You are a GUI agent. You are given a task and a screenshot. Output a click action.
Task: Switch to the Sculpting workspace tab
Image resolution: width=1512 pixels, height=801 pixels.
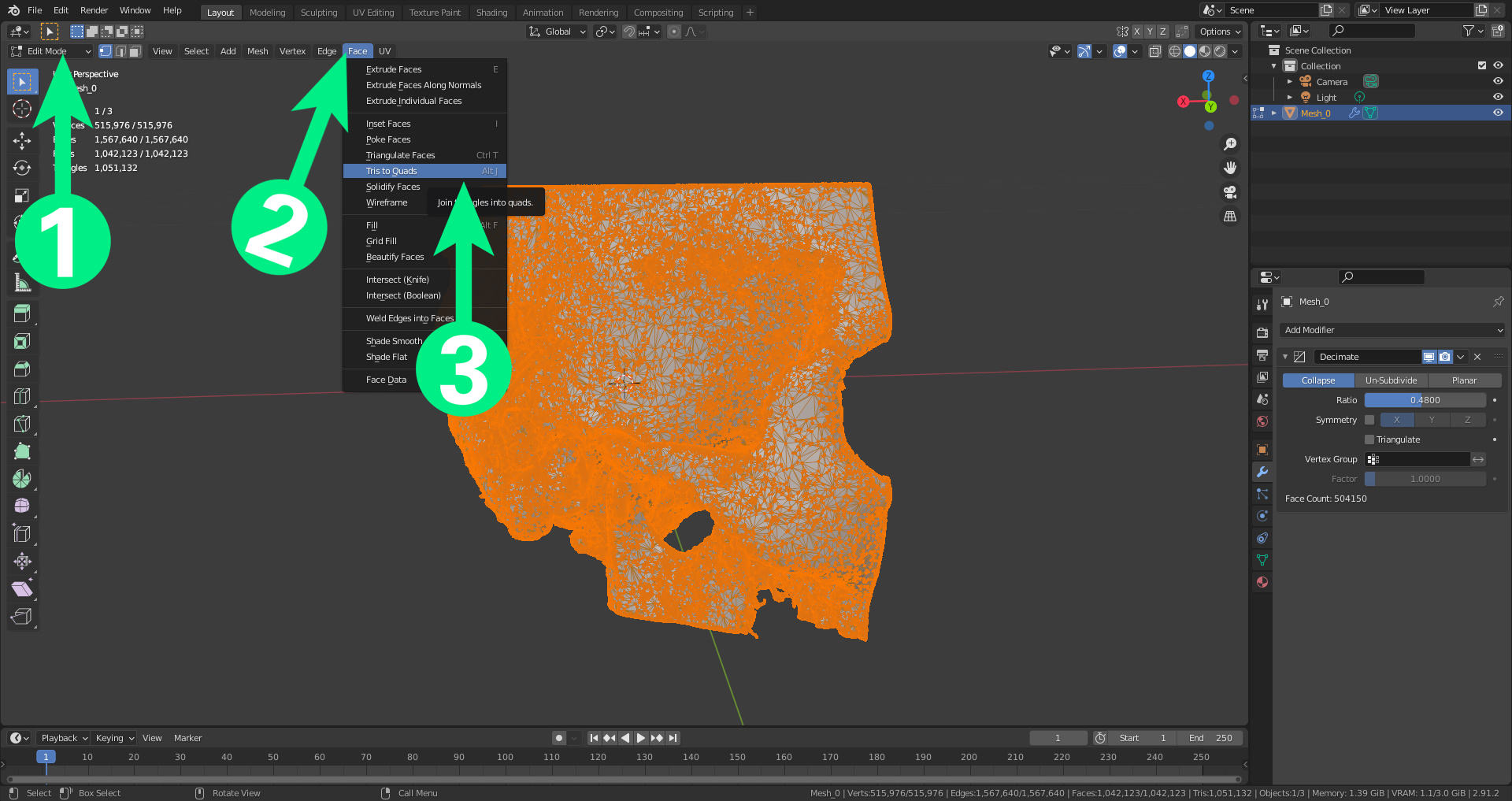point(318,13)
